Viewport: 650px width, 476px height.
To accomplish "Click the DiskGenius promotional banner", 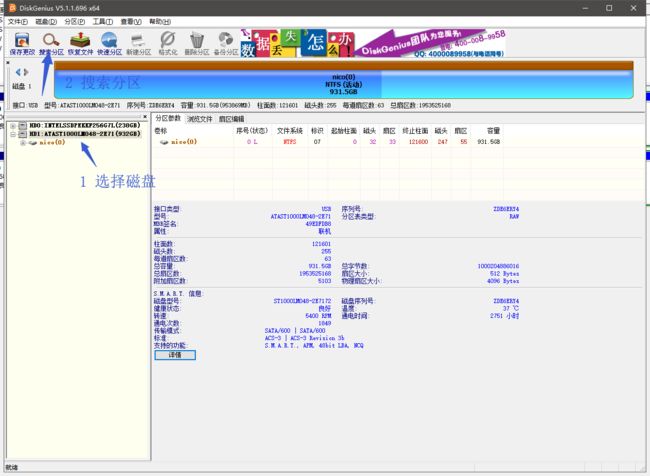I will point(372,43).
